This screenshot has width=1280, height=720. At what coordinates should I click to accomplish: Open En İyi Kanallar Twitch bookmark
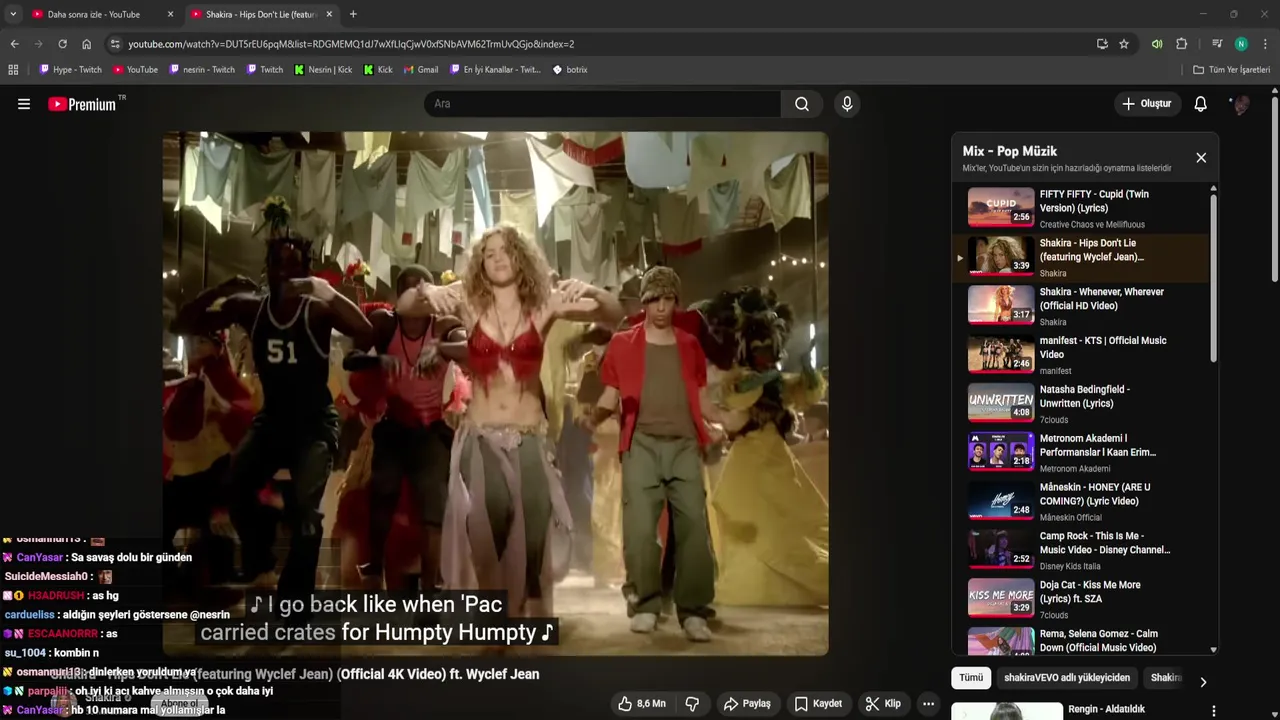click(495, 70)
